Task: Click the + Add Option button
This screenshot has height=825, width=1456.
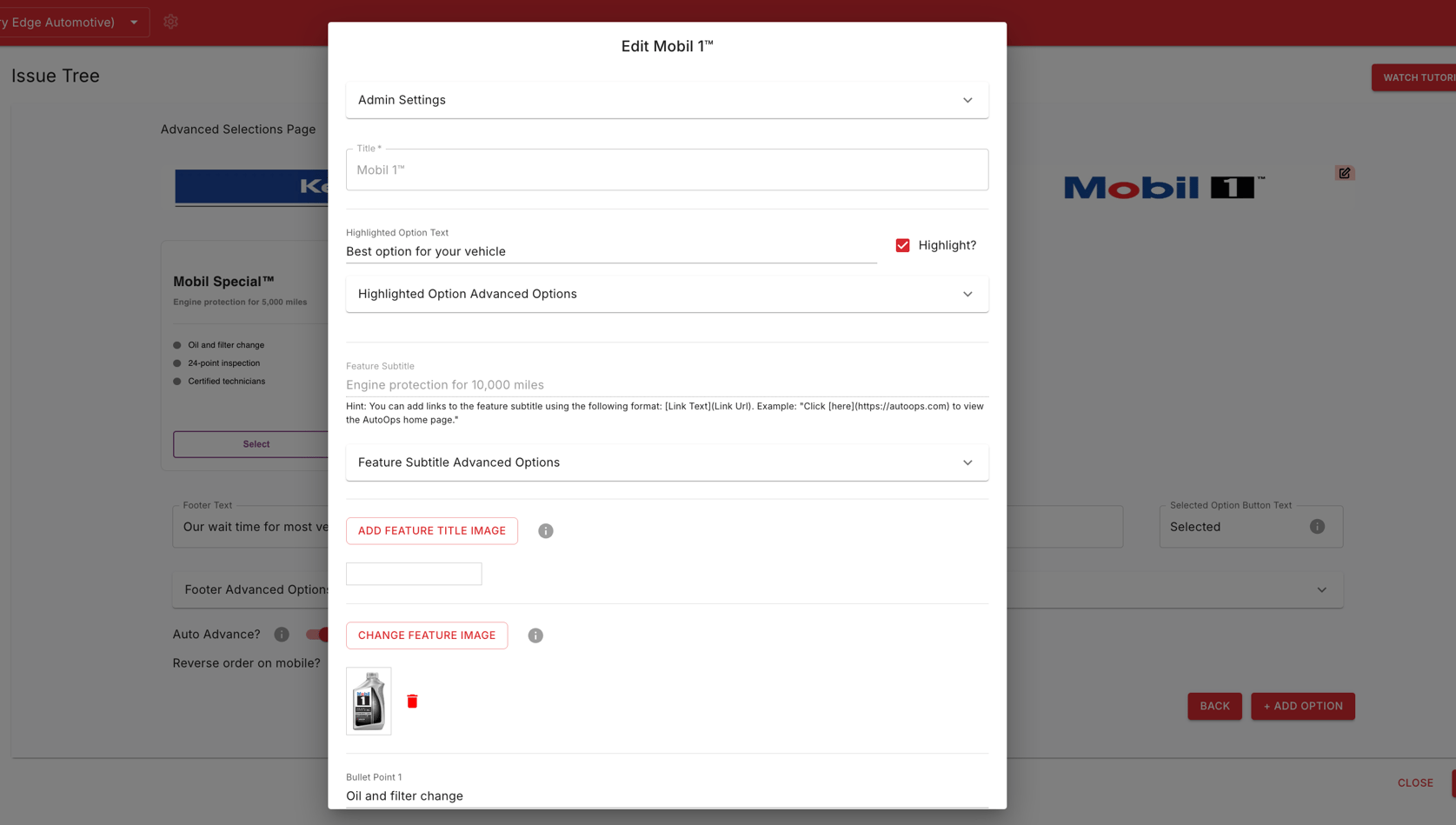Action: coord(1303,706)
